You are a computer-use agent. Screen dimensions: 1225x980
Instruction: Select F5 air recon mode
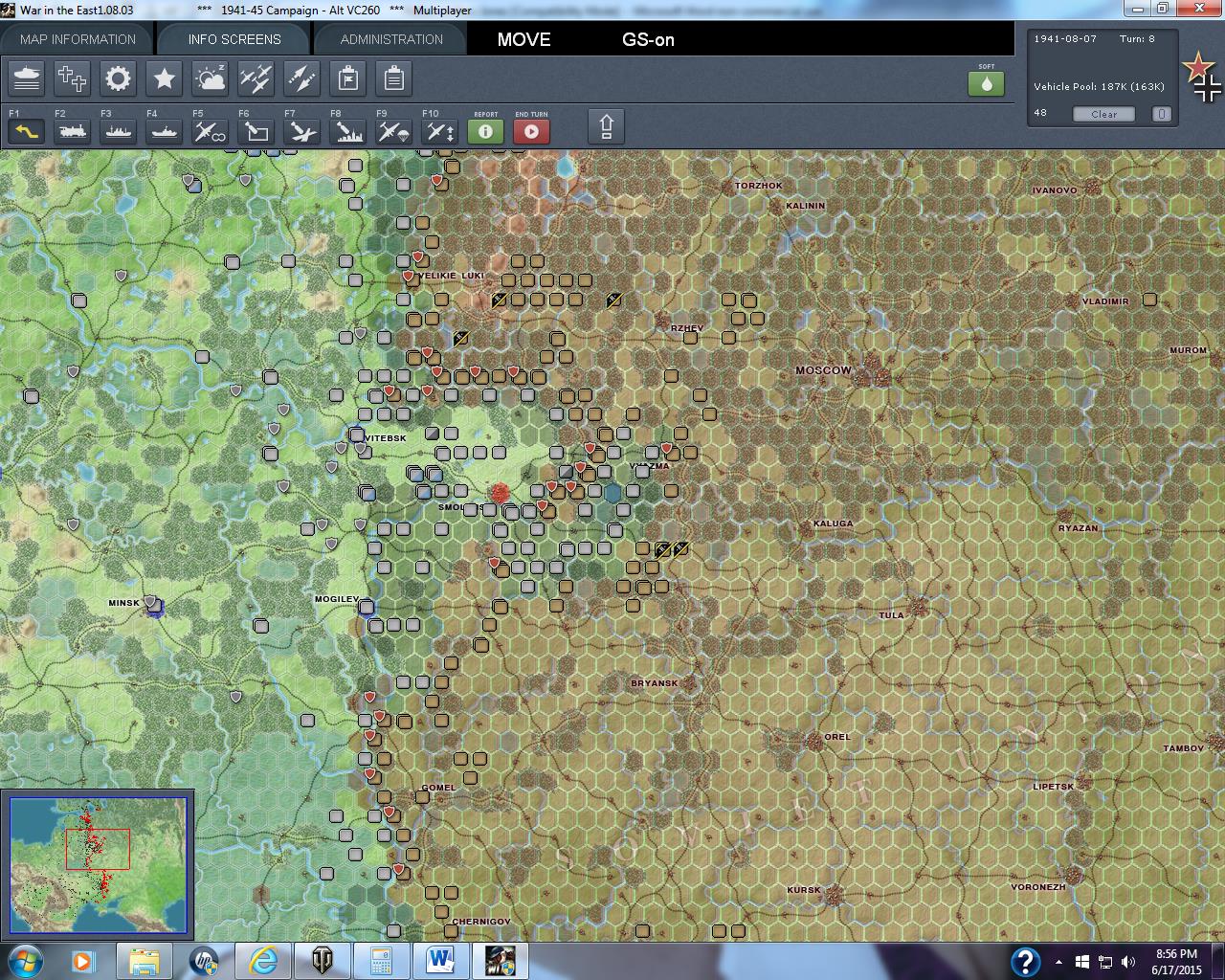click(x=210, y=131)
